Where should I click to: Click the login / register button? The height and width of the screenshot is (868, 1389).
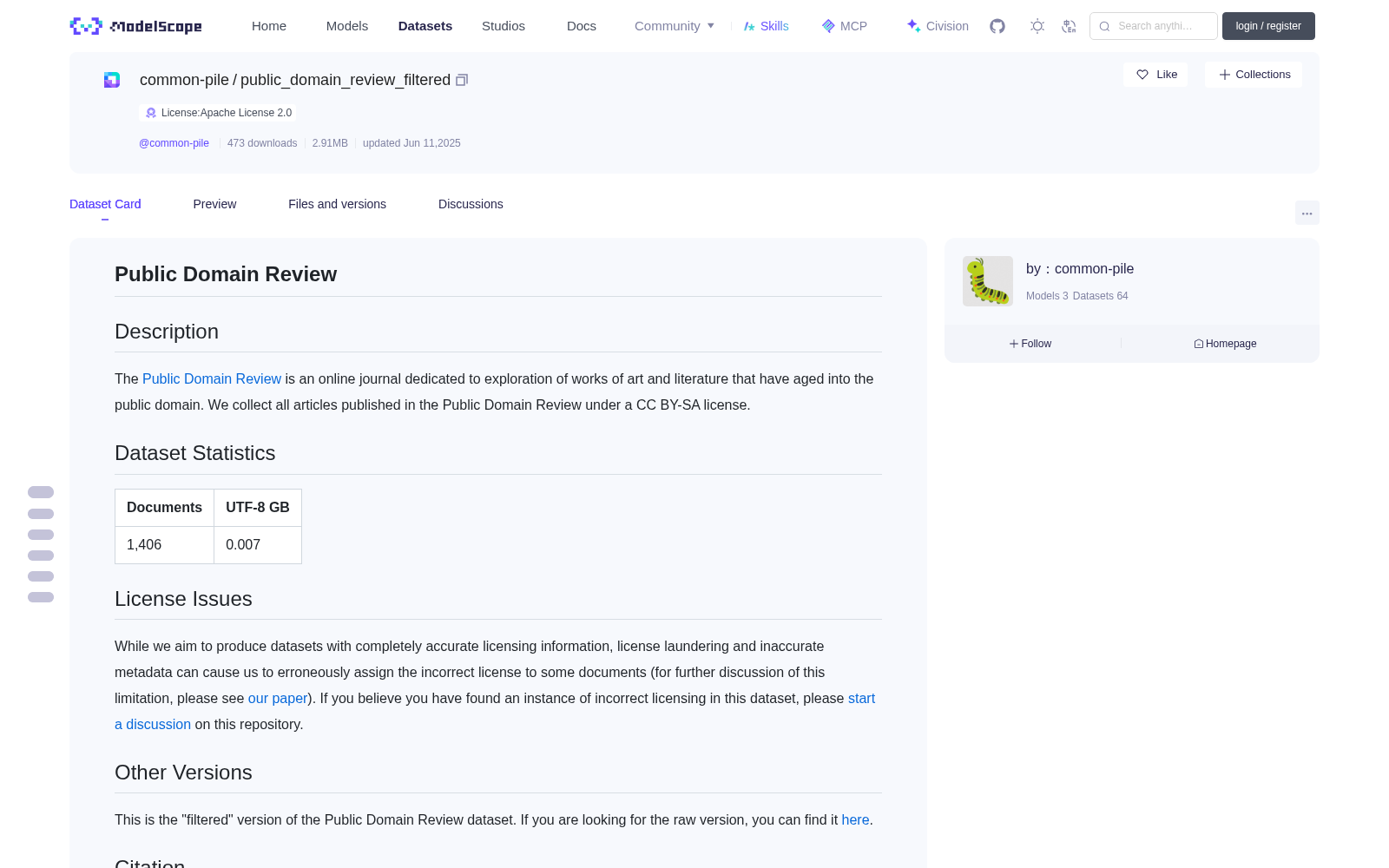(1268, 26)
